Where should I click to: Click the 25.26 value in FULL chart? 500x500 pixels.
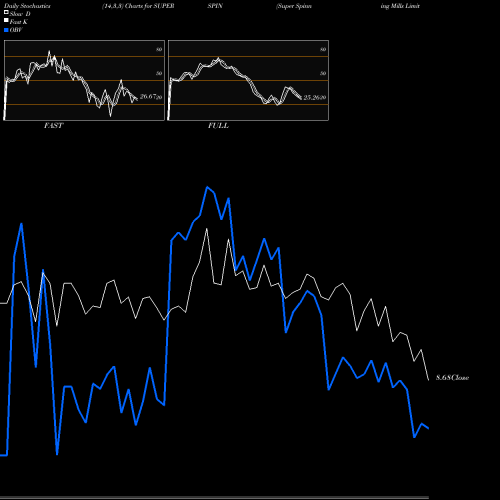point(312,97)
